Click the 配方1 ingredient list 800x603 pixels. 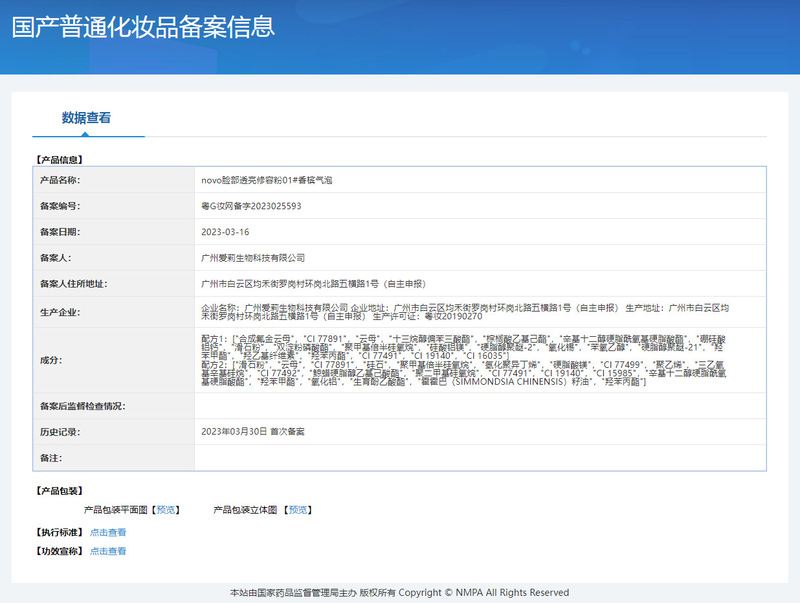point(463,347)
